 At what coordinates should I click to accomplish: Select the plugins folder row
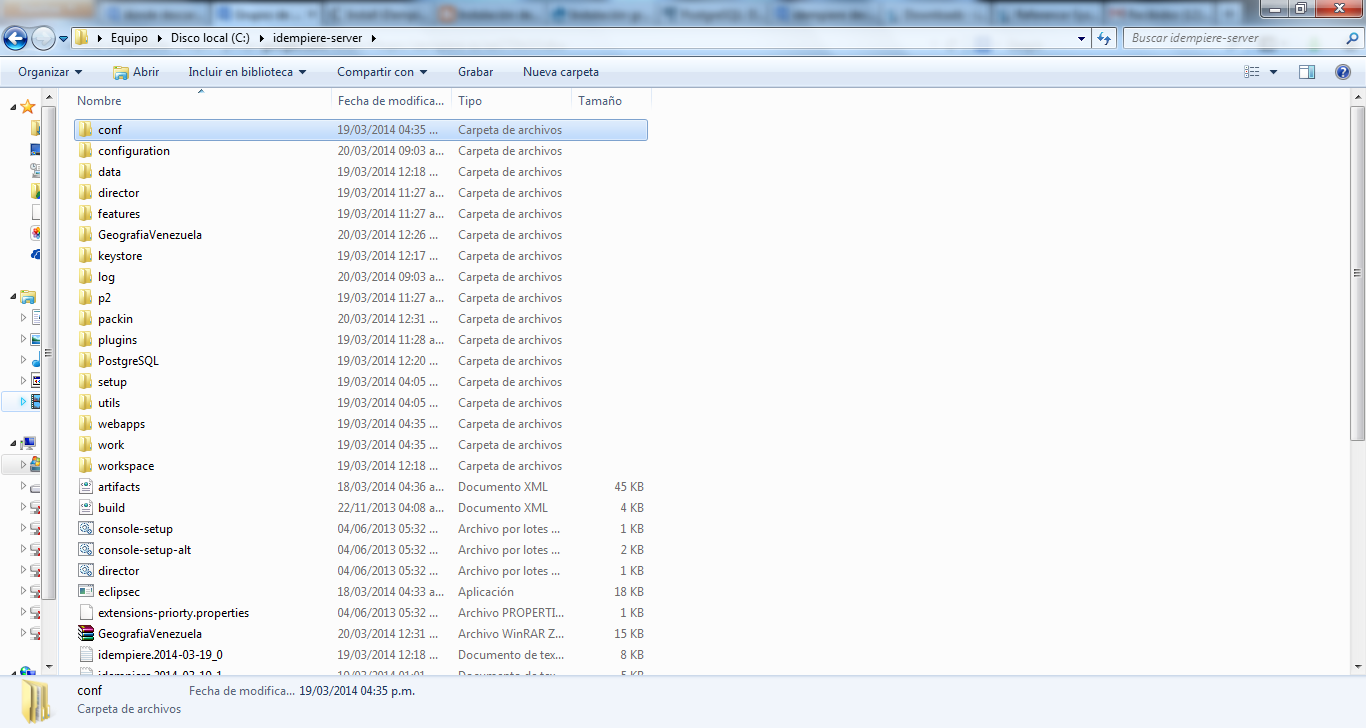(360, 340)
